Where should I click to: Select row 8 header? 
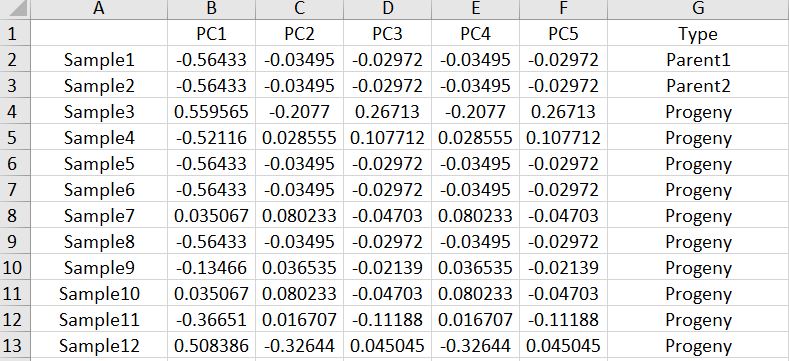15,216
